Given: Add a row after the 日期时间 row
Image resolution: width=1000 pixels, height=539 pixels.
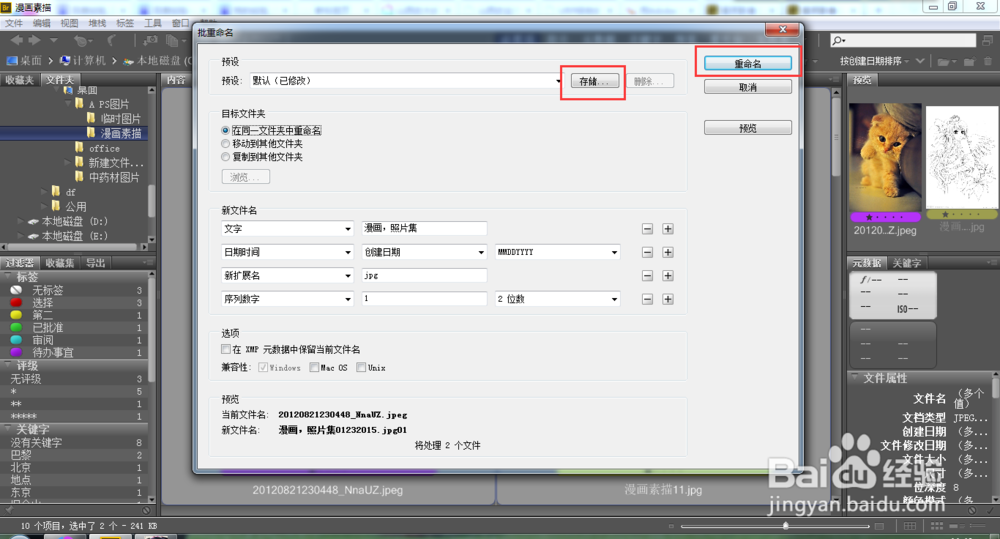Looking at the screenshot, I should [x=668, y=253].
